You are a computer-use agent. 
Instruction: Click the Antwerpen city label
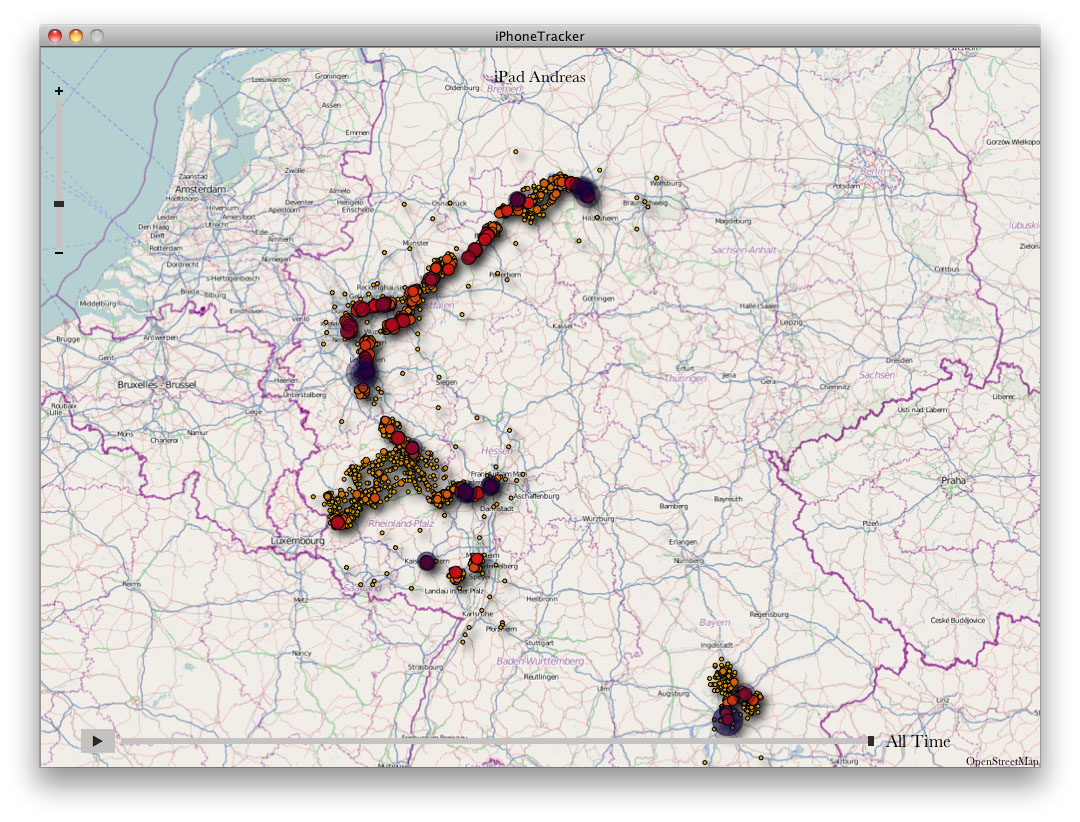point(160,338)
